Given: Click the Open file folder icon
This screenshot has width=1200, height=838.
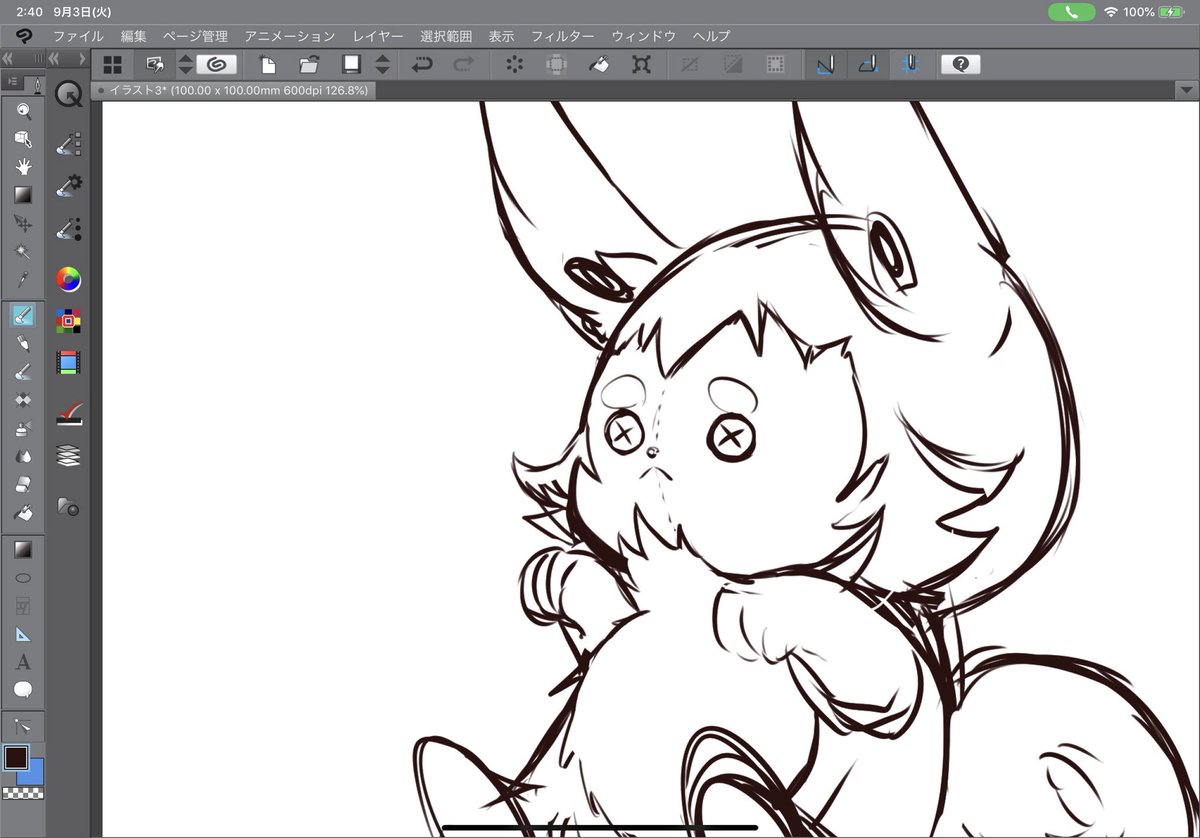Looking at the screenshot, I should pyautogui.click(x=309, y=64).
